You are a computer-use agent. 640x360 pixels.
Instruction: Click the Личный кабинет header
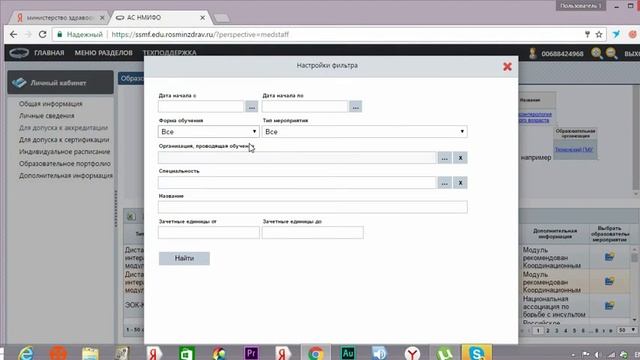pos(60,82)
